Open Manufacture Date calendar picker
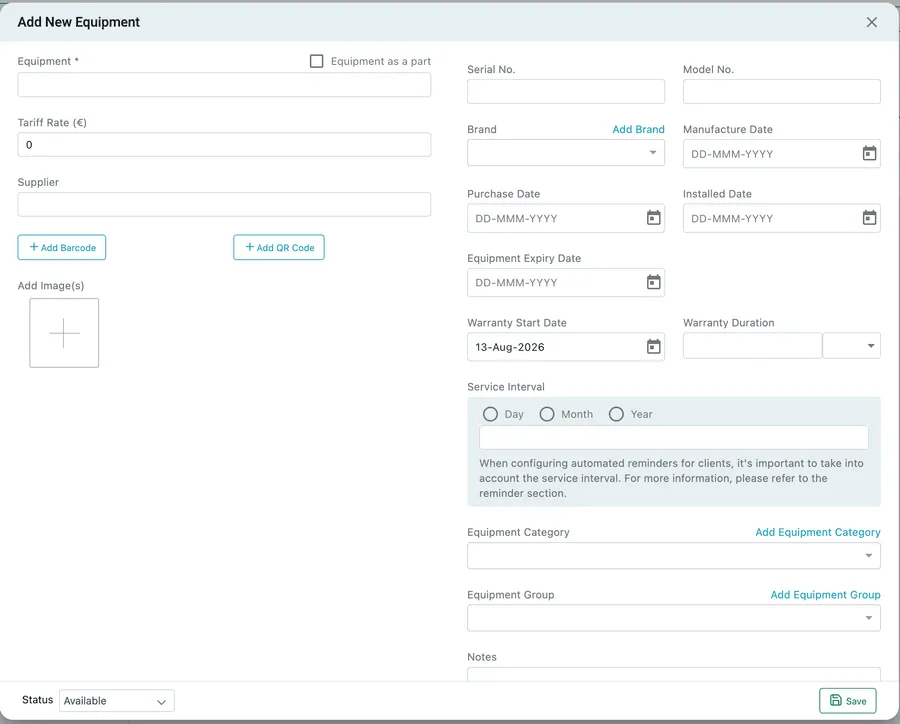The width and height of the screenshot is (900, 724). [869, 153]
